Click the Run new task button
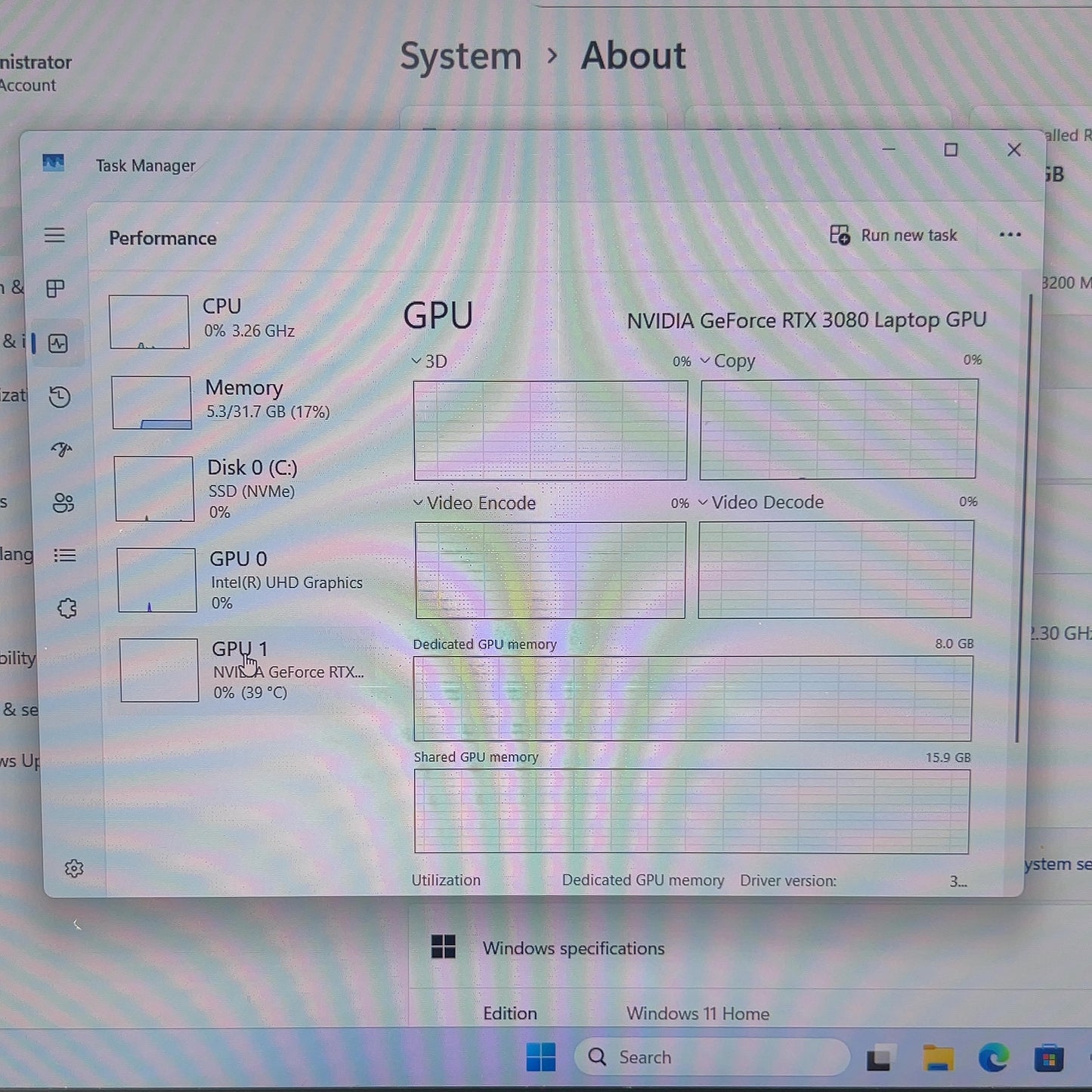The width and height of the screenshot is (1092, 1092). pos(893,236)
